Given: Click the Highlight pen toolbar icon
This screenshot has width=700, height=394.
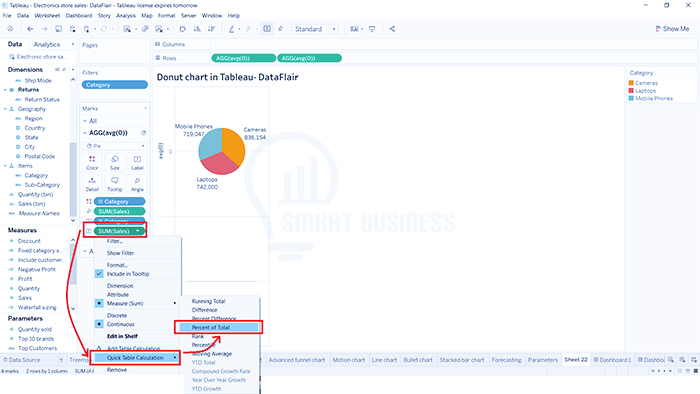Looking at the screenshot, I should (x=231, y=29).
